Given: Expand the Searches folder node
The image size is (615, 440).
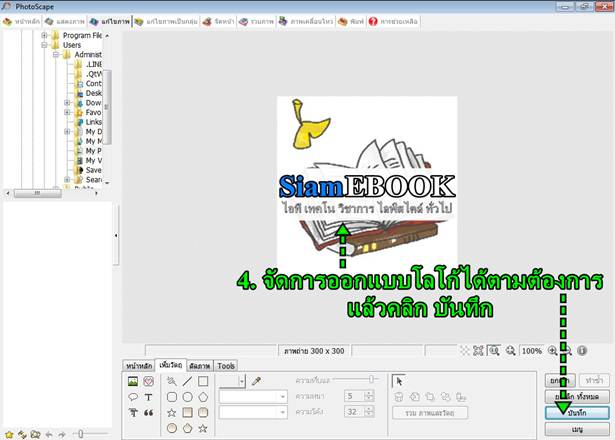Looking at the screenshot, I should pos(67,180).
